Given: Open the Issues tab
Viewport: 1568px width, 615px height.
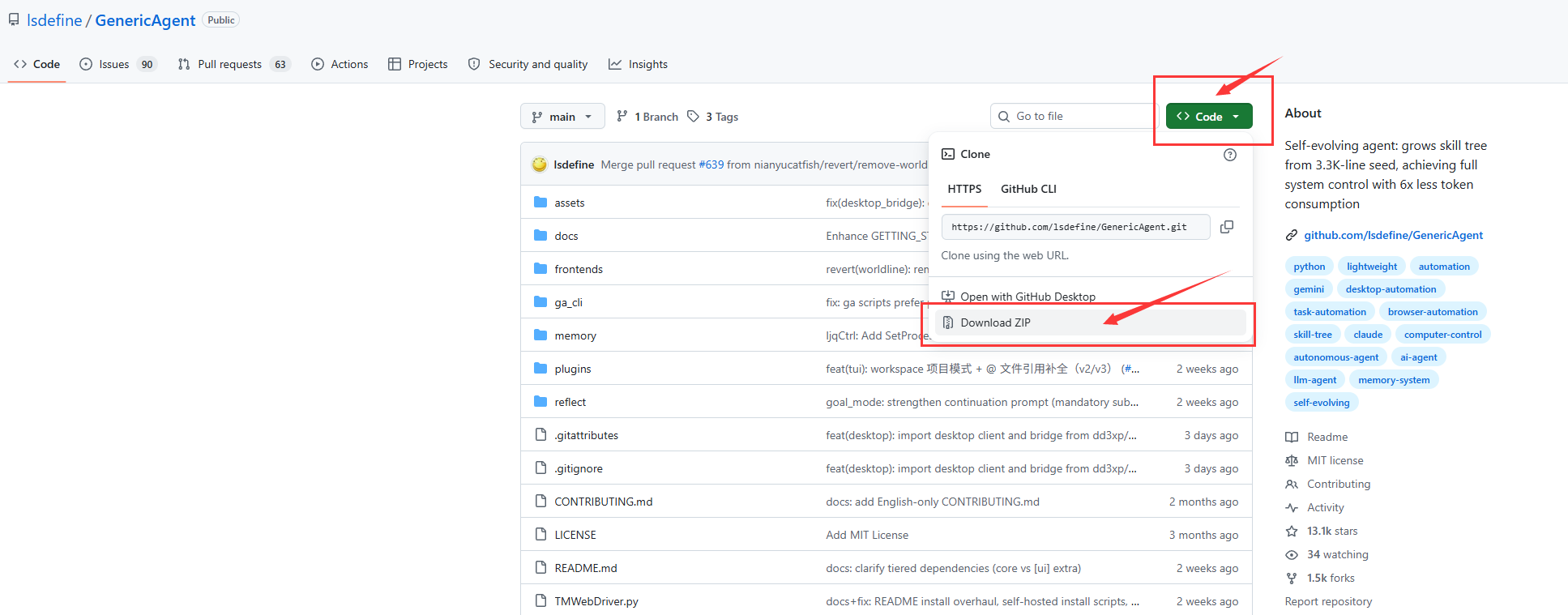Looking at the screenshot, I should [x=117, y=64].
